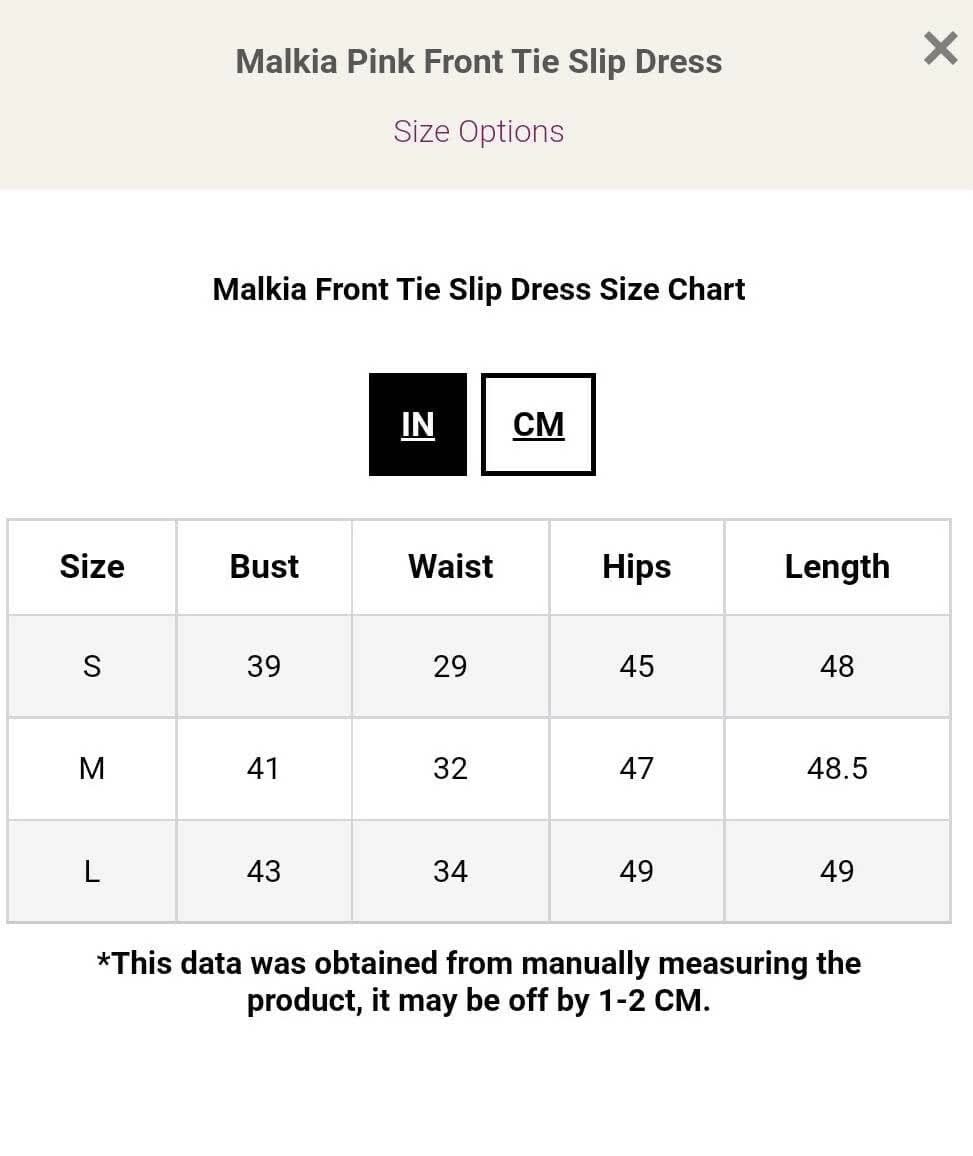Select the S size row label
This screenshot has height=1156, width=973.
pyautogui.click(x=92, y=666)
